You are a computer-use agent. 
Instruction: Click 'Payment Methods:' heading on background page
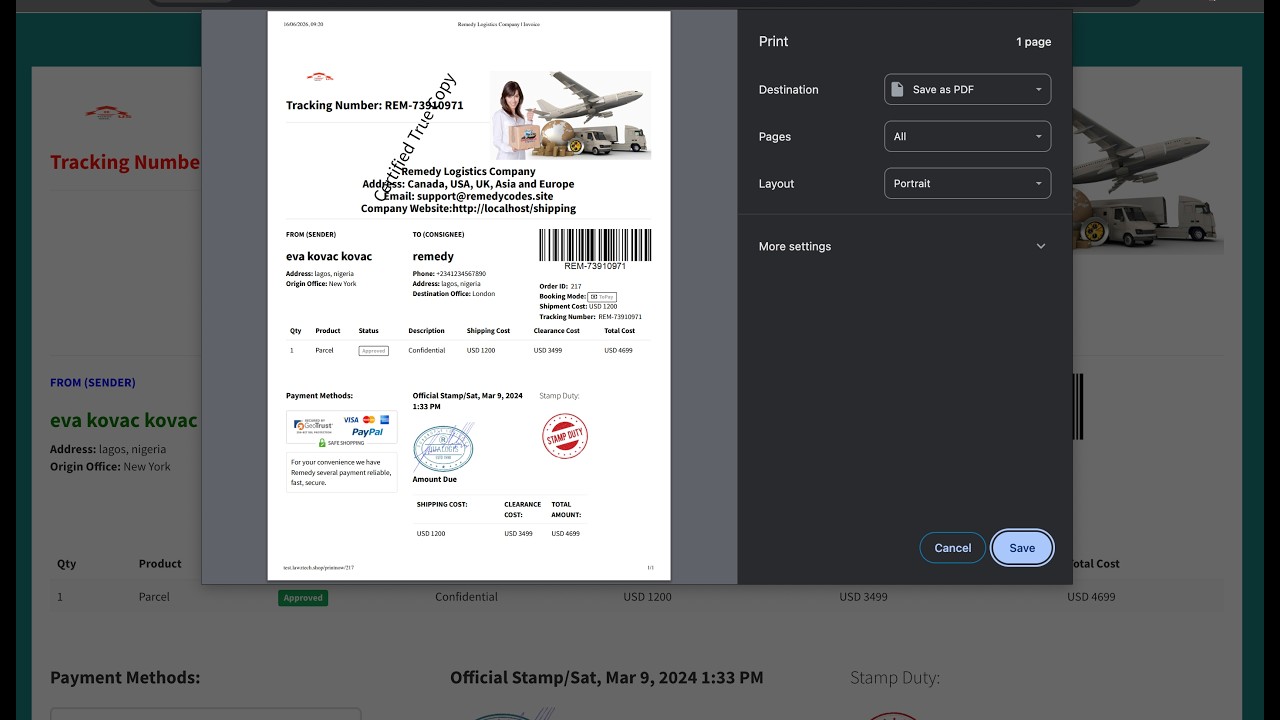125,678
